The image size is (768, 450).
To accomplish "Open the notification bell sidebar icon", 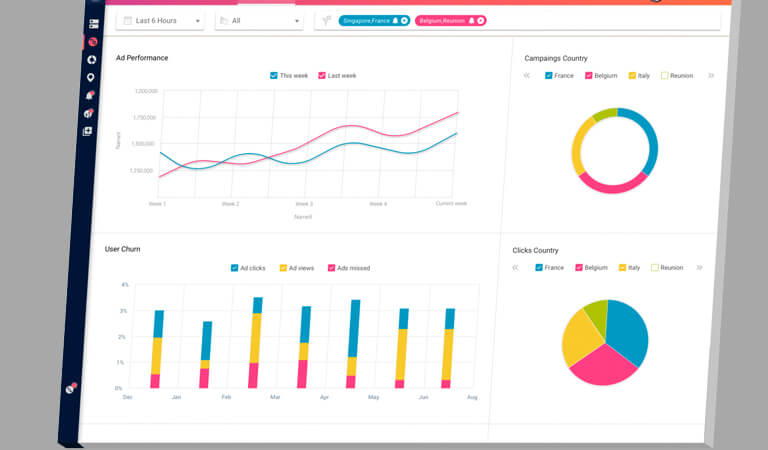I will (90, 95).
